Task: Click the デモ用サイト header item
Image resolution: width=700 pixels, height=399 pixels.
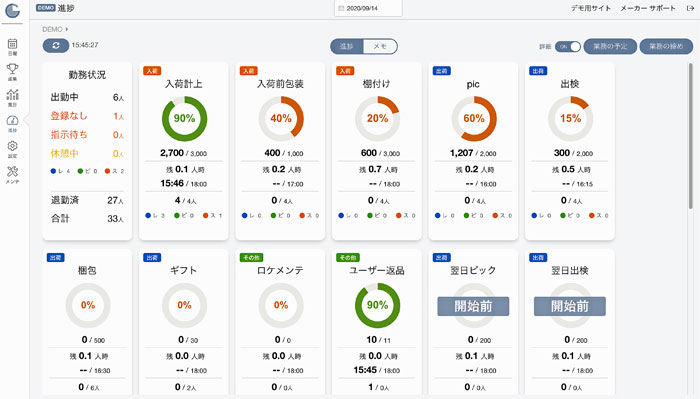Action: [591, 8]
